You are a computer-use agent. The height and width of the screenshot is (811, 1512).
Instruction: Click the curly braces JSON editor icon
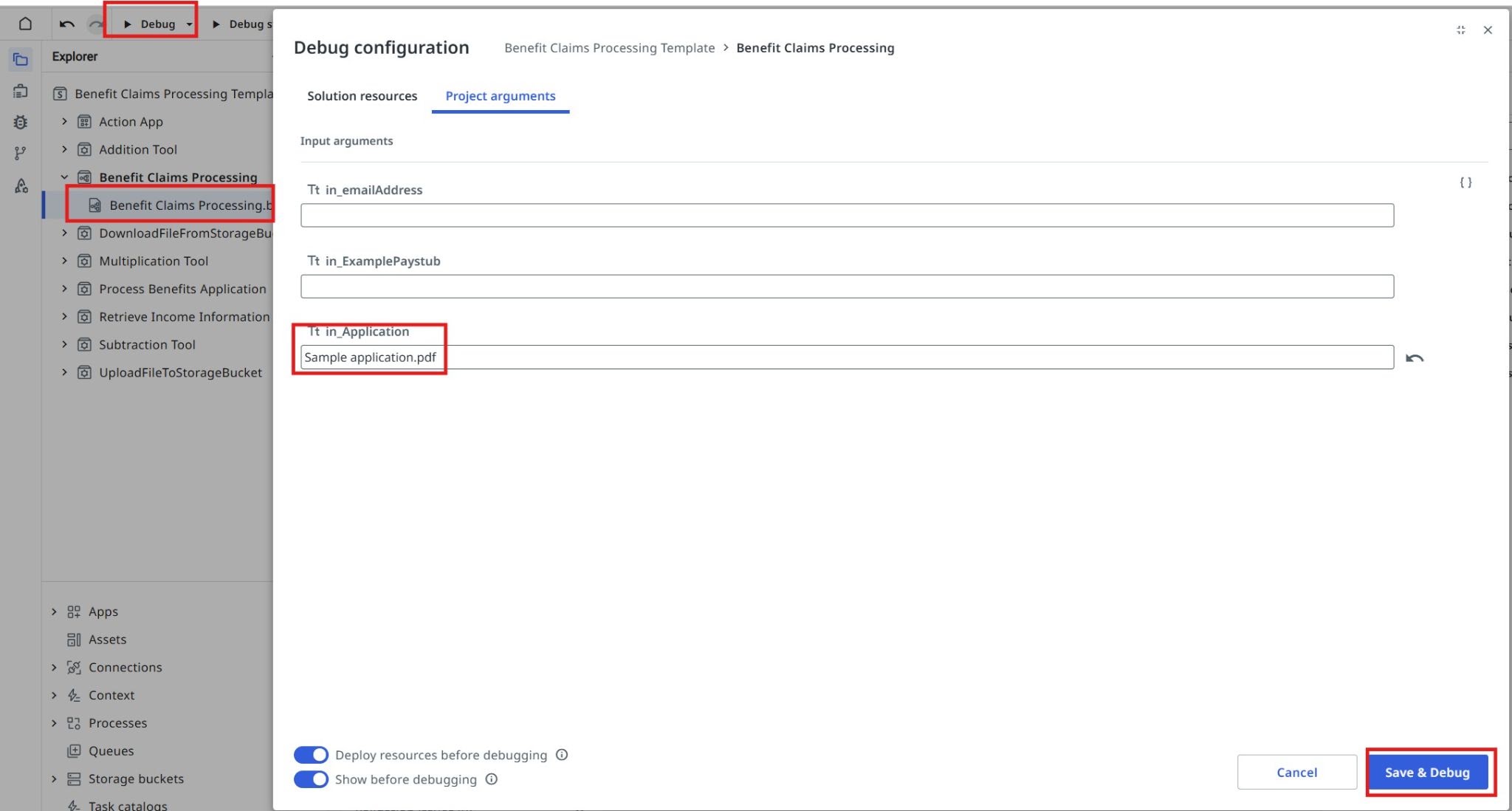tap(1465, 182)
